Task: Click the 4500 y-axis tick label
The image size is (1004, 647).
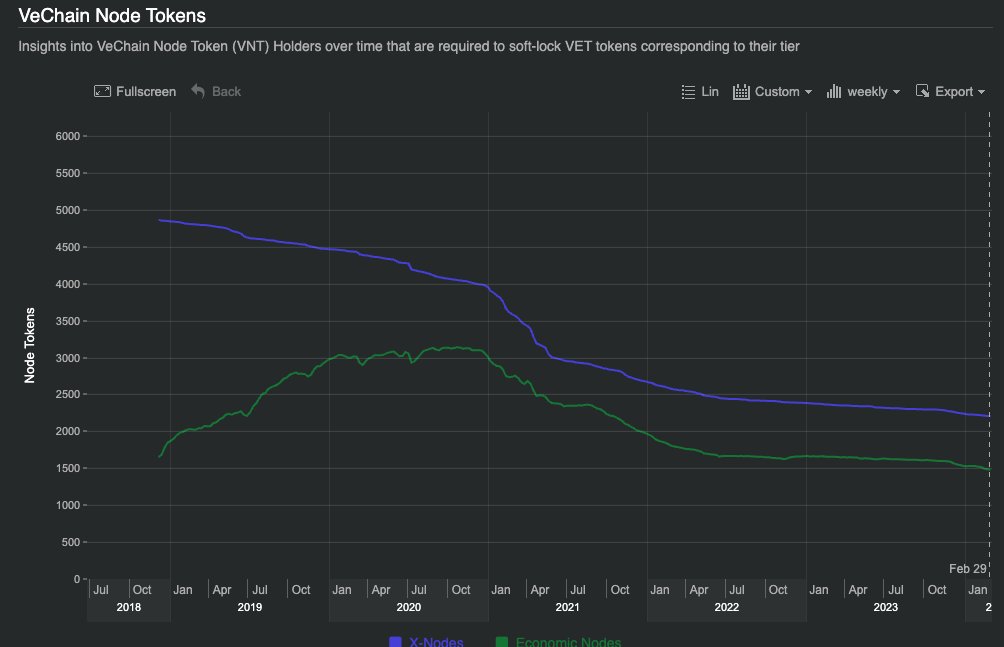Action: (68, 247)
